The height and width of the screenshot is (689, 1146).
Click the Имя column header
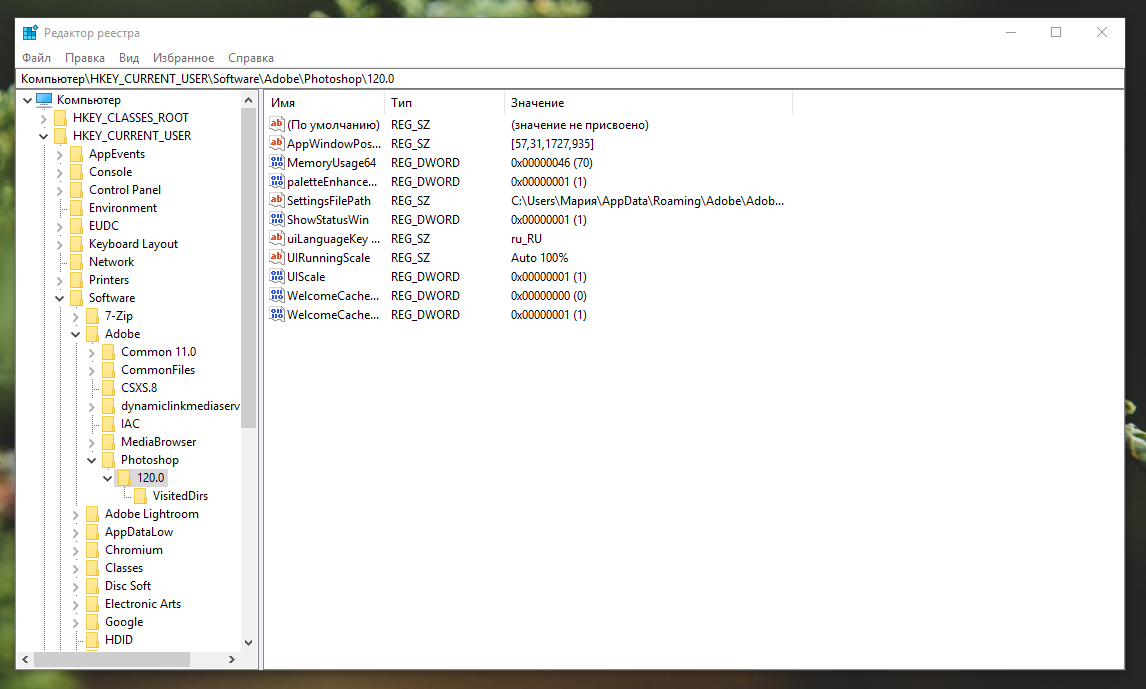(x=325, y=103)
